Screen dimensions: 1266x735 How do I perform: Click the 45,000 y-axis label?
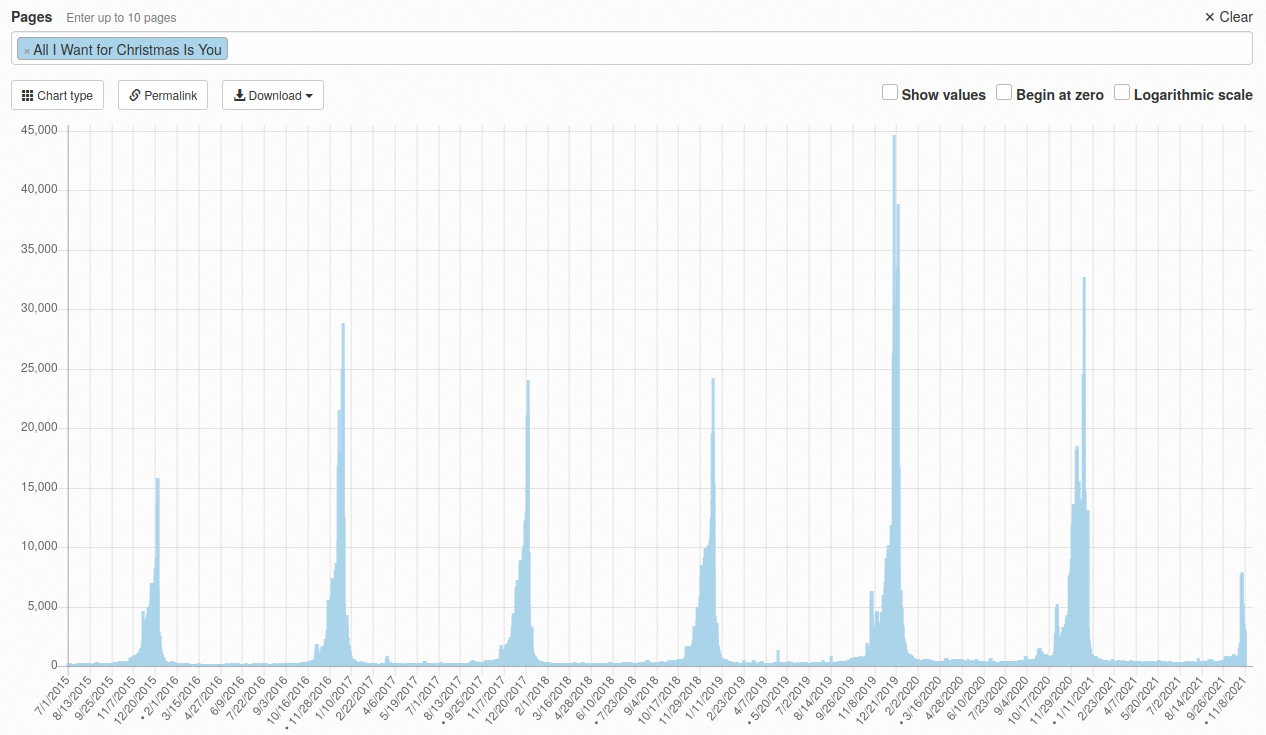point(39,130)
